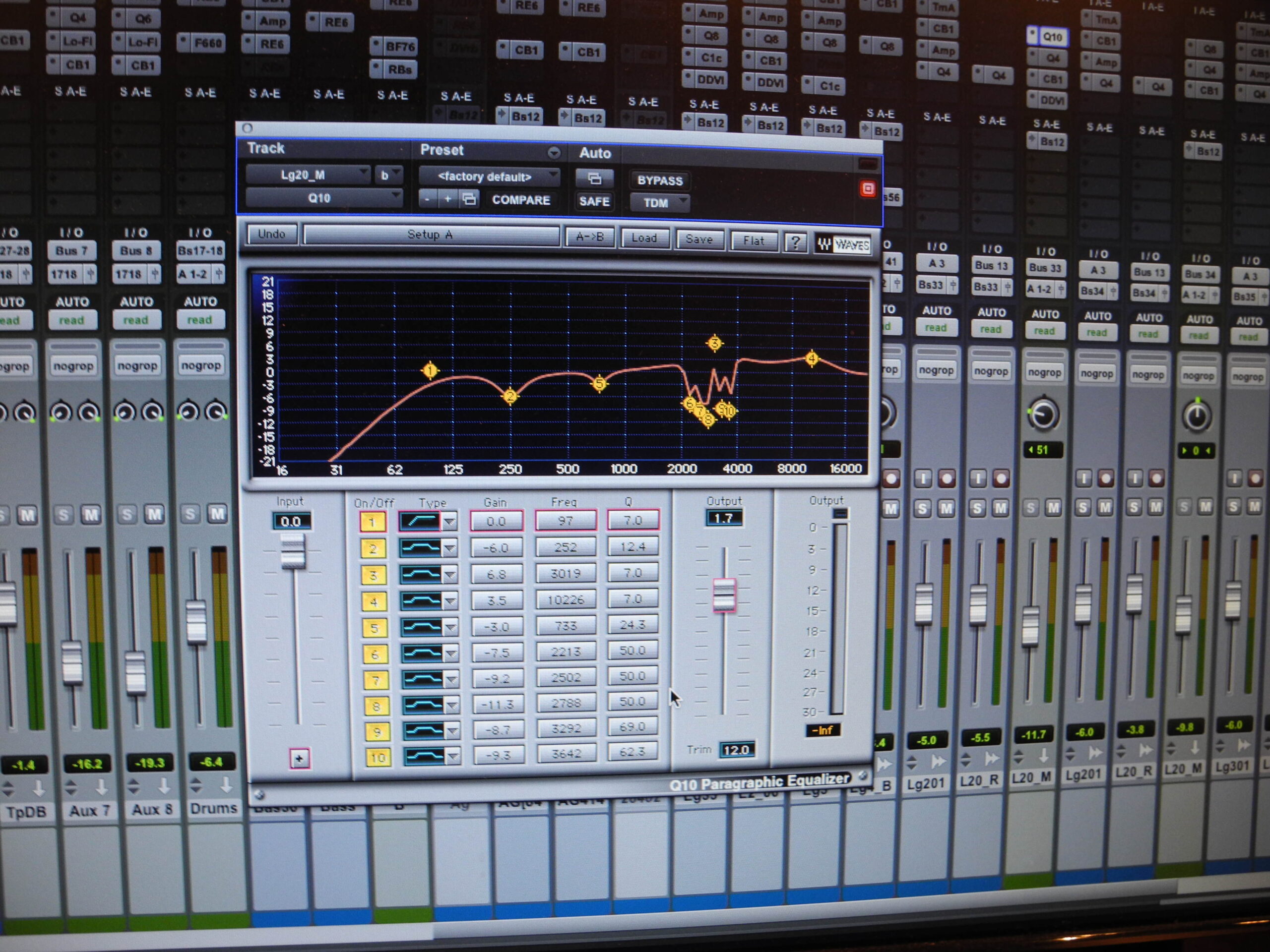Screen dimensions: 1270x952
Task: Click Load in the Waves toolbar
Action: tap(644, 238)
